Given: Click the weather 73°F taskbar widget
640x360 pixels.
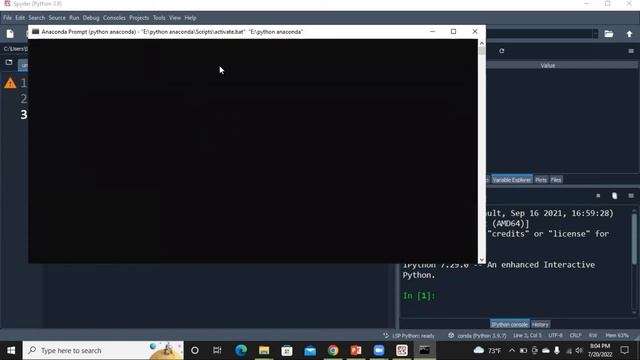Looking at the screenshot, I should [487, 351].
